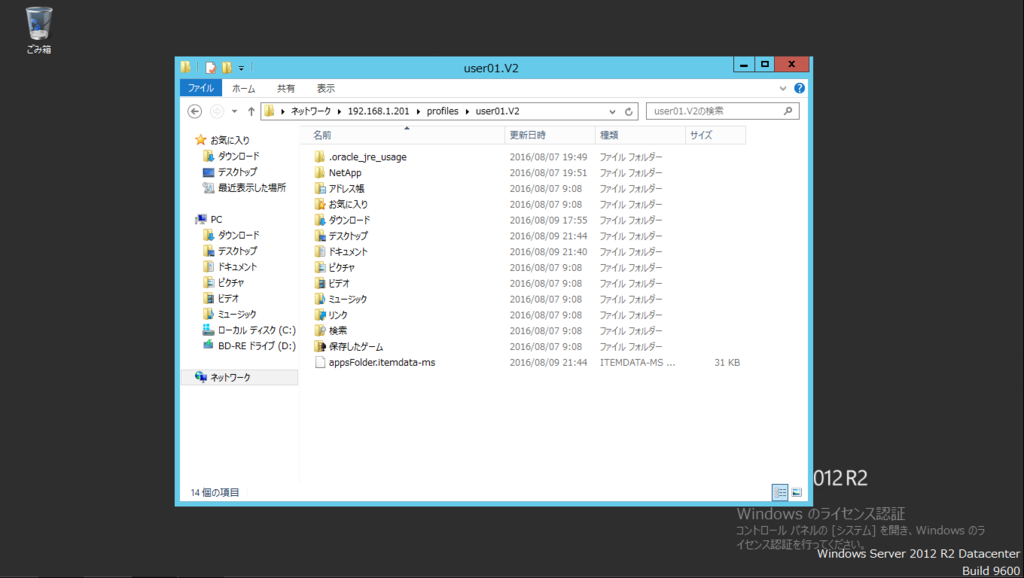This screenshot has height=578, width=1024.
Task: Select the リンク folder icon in file list
Action: 319,315
